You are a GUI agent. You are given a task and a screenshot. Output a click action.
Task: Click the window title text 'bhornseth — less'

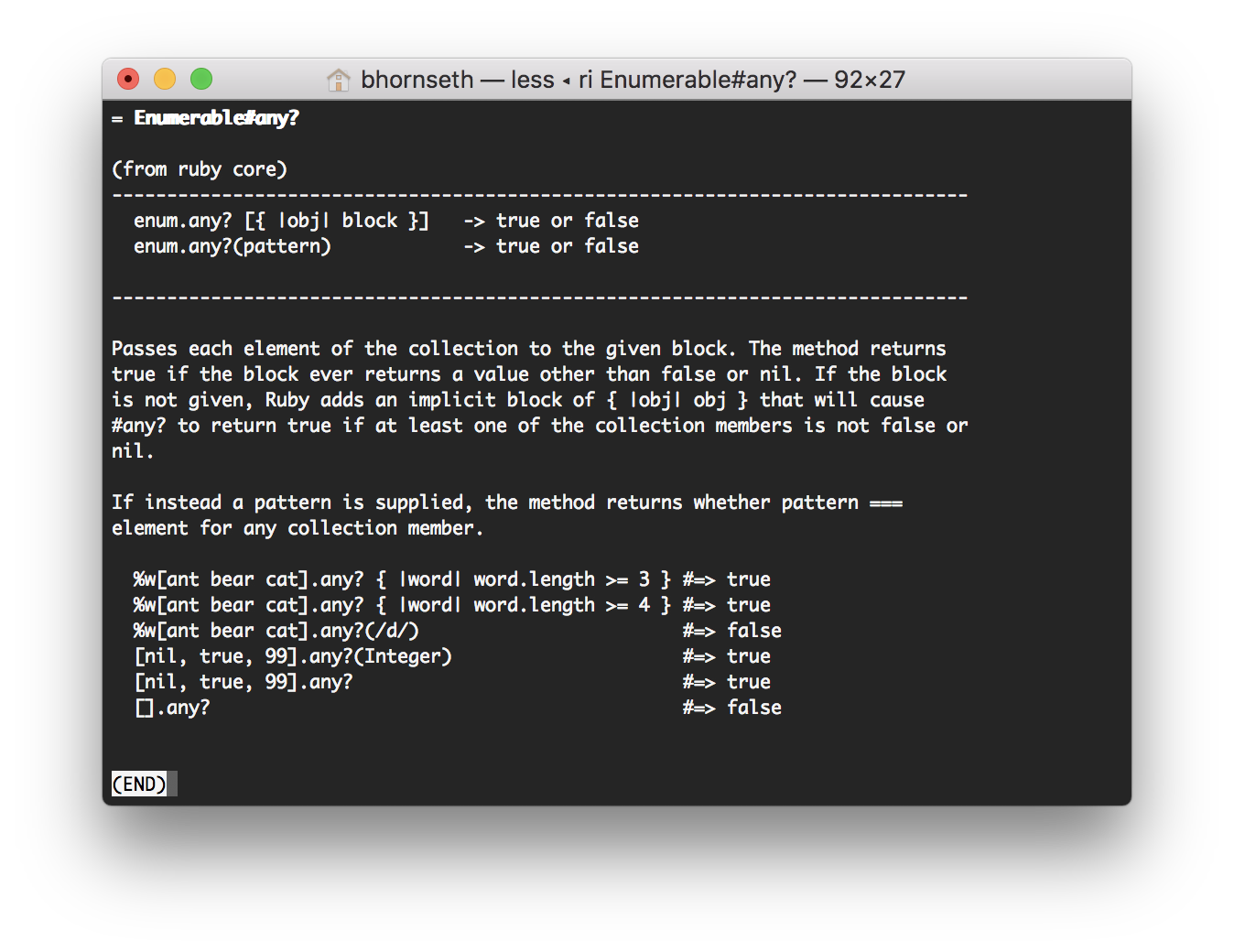[x=457, y=80]
